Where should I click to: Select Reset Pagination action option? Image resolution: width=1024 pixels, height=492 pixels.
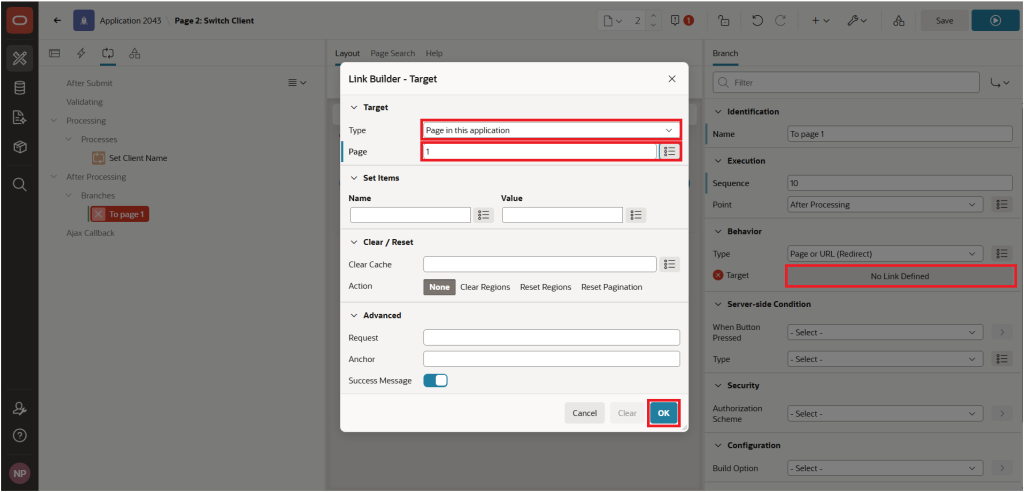click(x=612, y=287)
